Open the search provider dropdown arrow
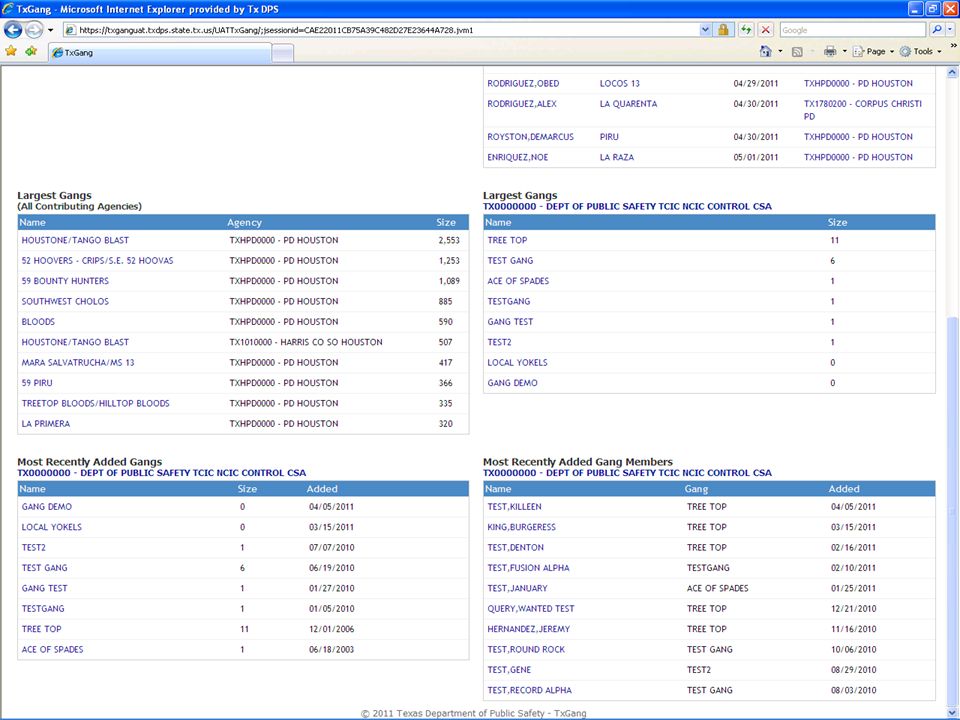The width and height of the screenshot is (960, 720). [950, 30]
